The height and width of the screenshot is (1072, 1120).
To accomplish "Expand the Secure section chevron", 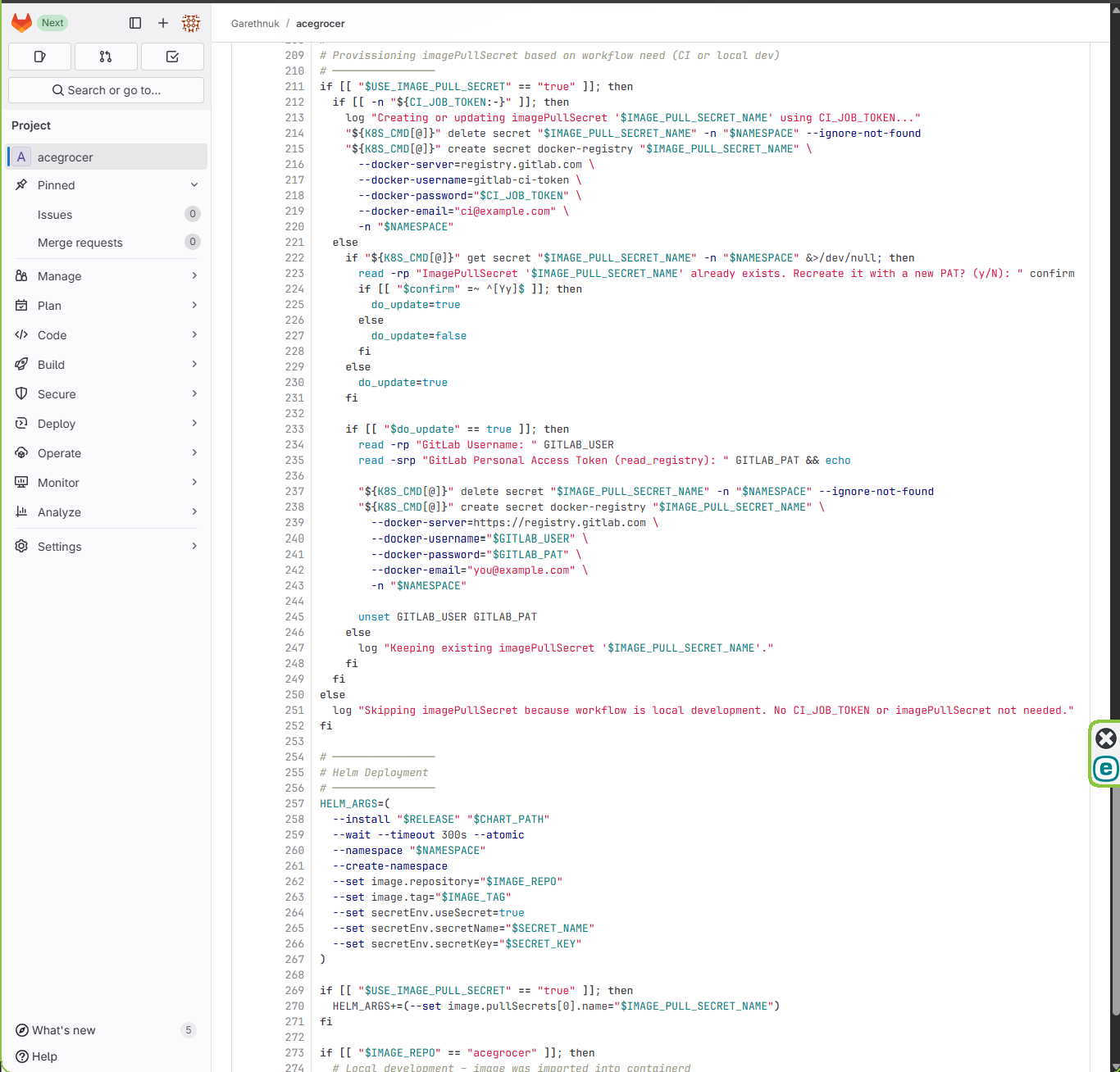I will coord(194,394).
